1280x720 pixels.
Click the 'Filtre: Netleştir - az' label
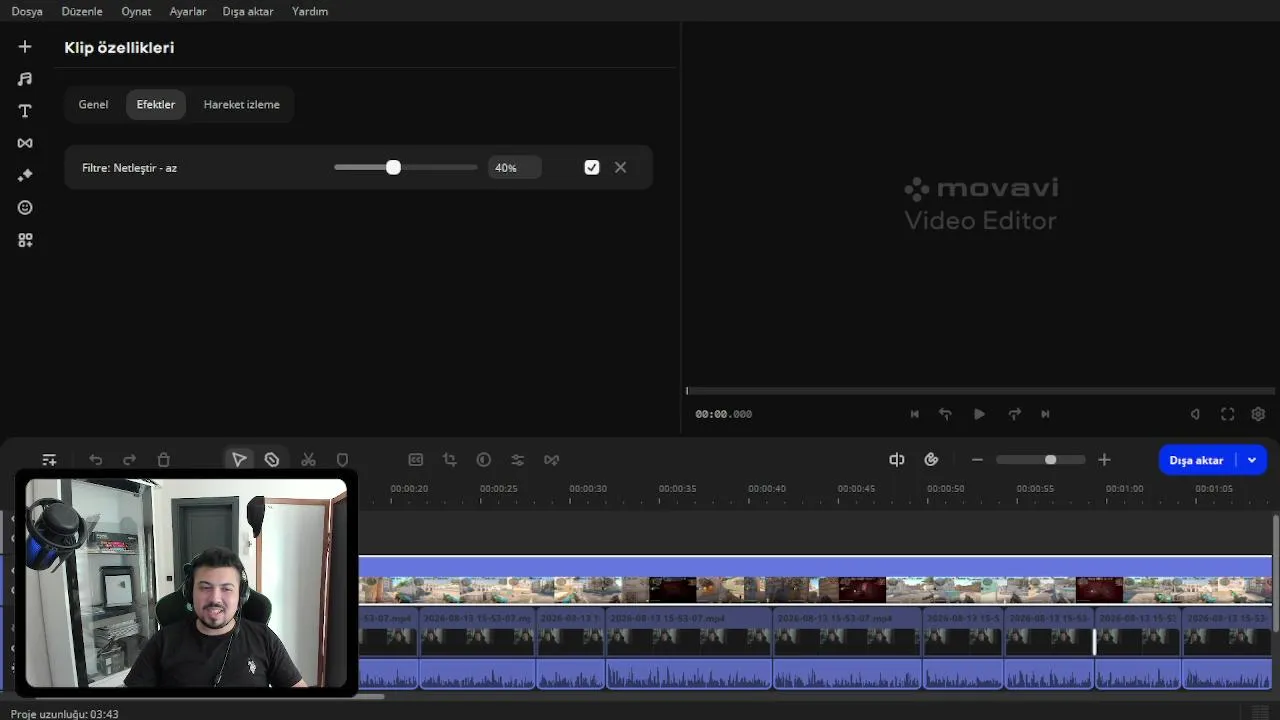(130, 168)
